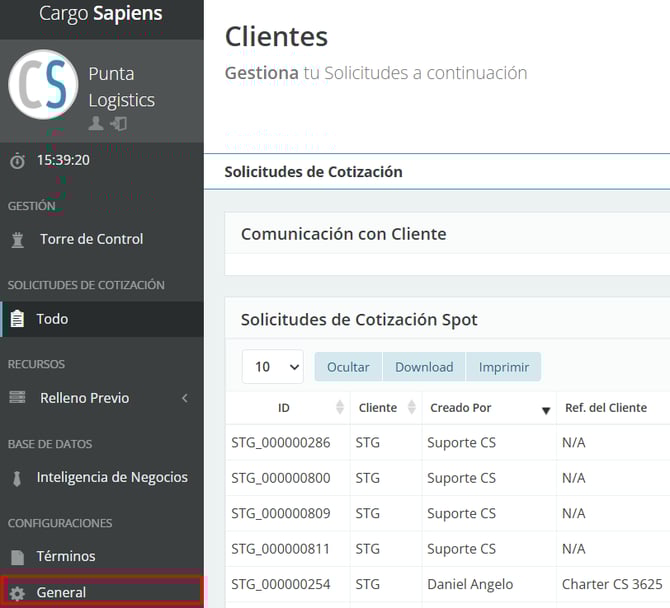Click the Imprimir button
The height and width of the screenshot is (608, 670).
504,367
